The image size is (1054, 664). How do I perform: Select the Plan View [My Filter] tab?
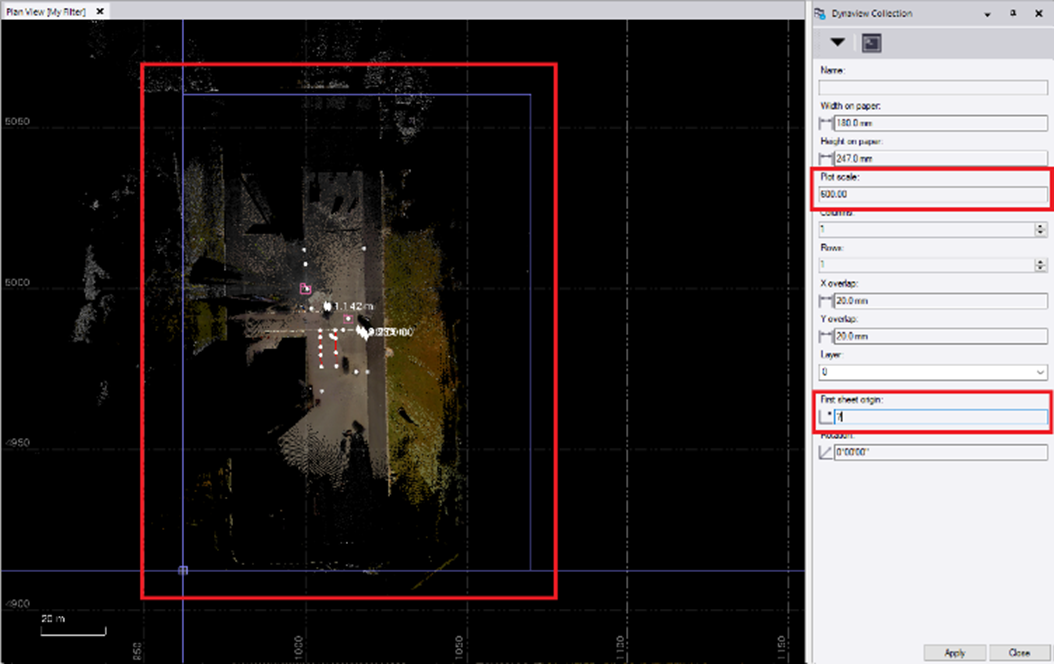pyautogui.click(x=47, y=10)
